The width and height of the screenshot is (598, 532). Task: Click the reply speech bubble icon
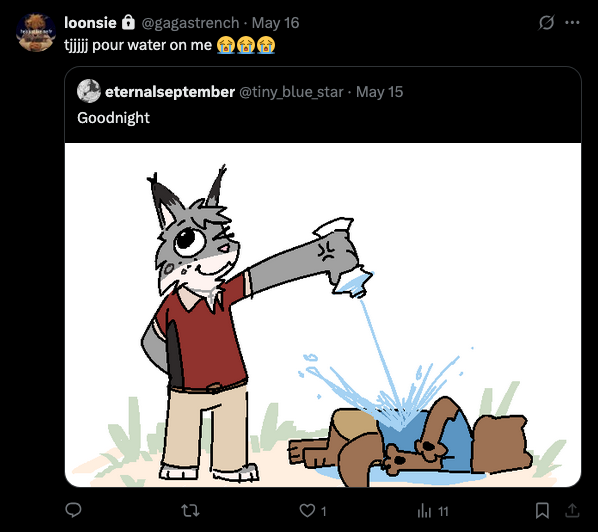point(73,510)
